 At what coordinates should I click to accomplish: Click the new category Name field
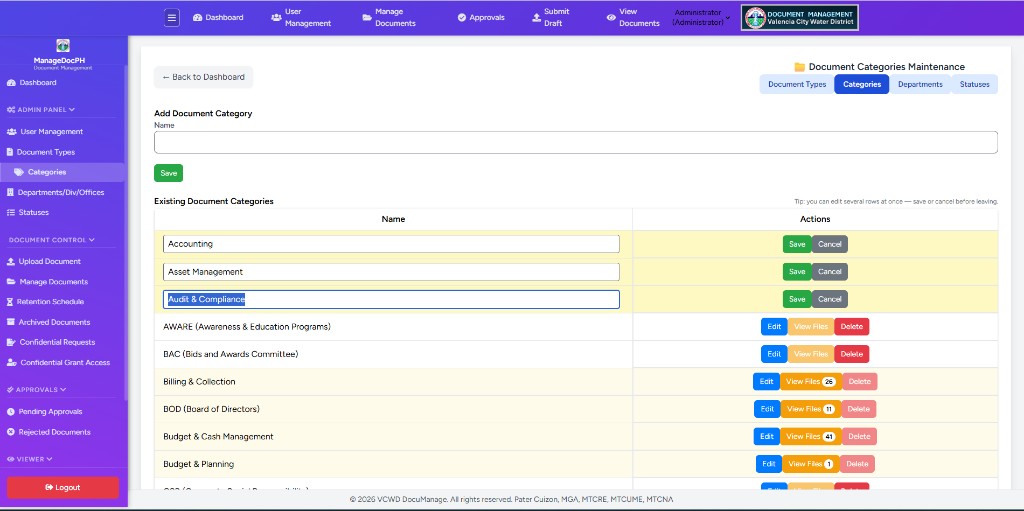point(575,142)
